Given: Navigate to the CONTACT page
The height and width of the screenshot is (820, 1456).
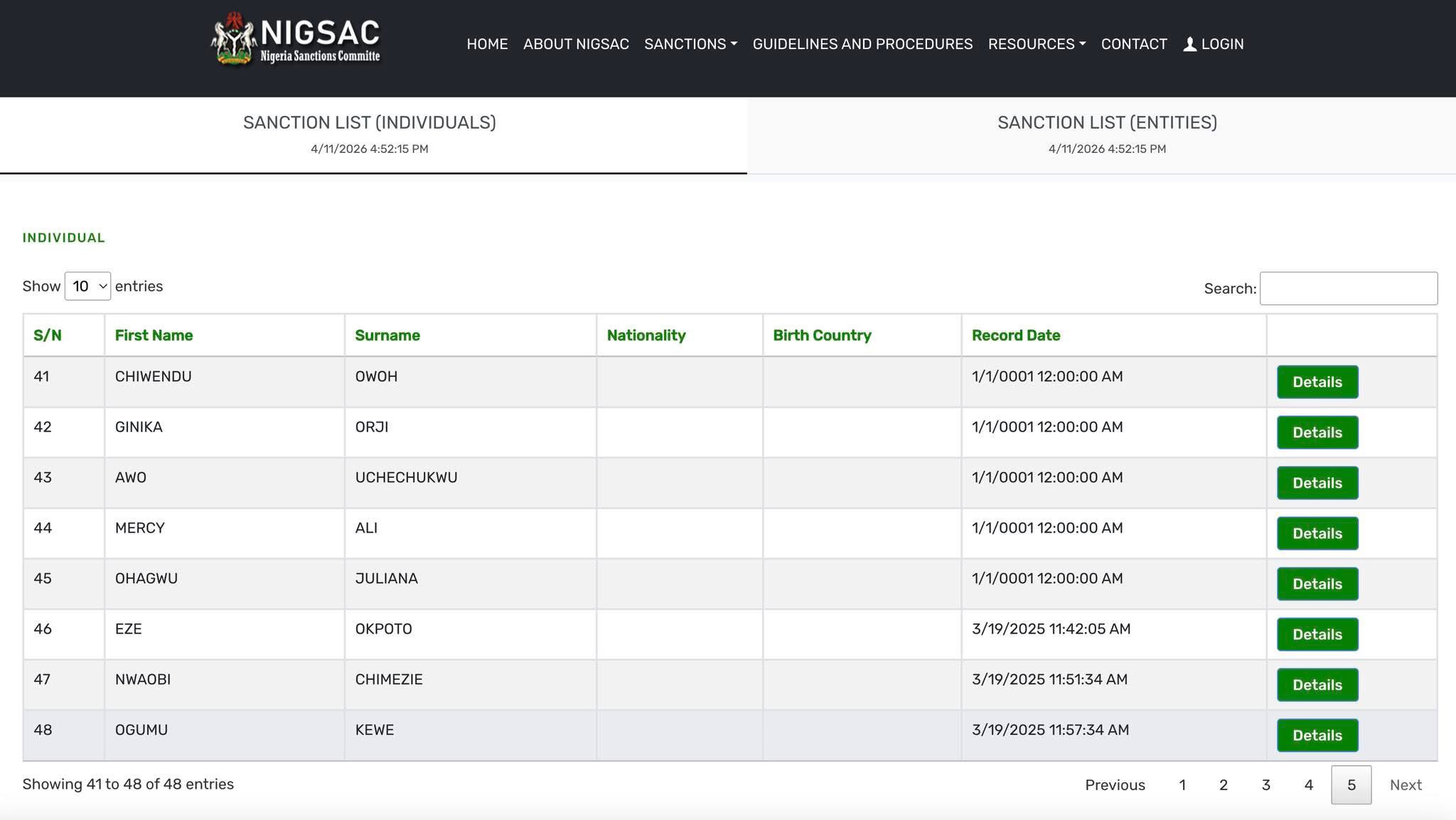Looking at the screenshot, I should pyautogui.click(x=1134, y=44).
